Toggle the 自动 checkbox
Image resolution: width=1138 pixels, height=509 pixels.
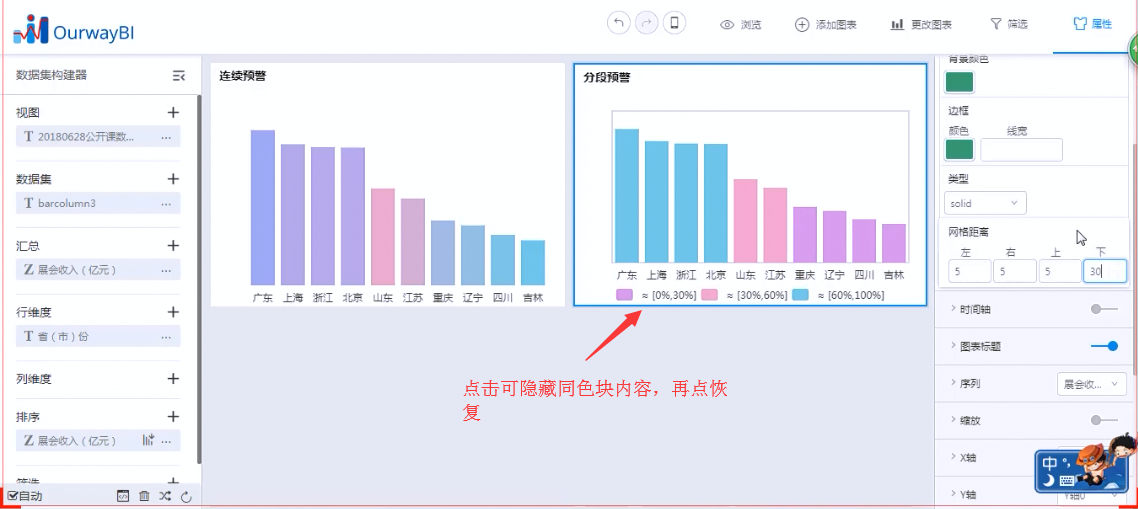click(12, 496)
